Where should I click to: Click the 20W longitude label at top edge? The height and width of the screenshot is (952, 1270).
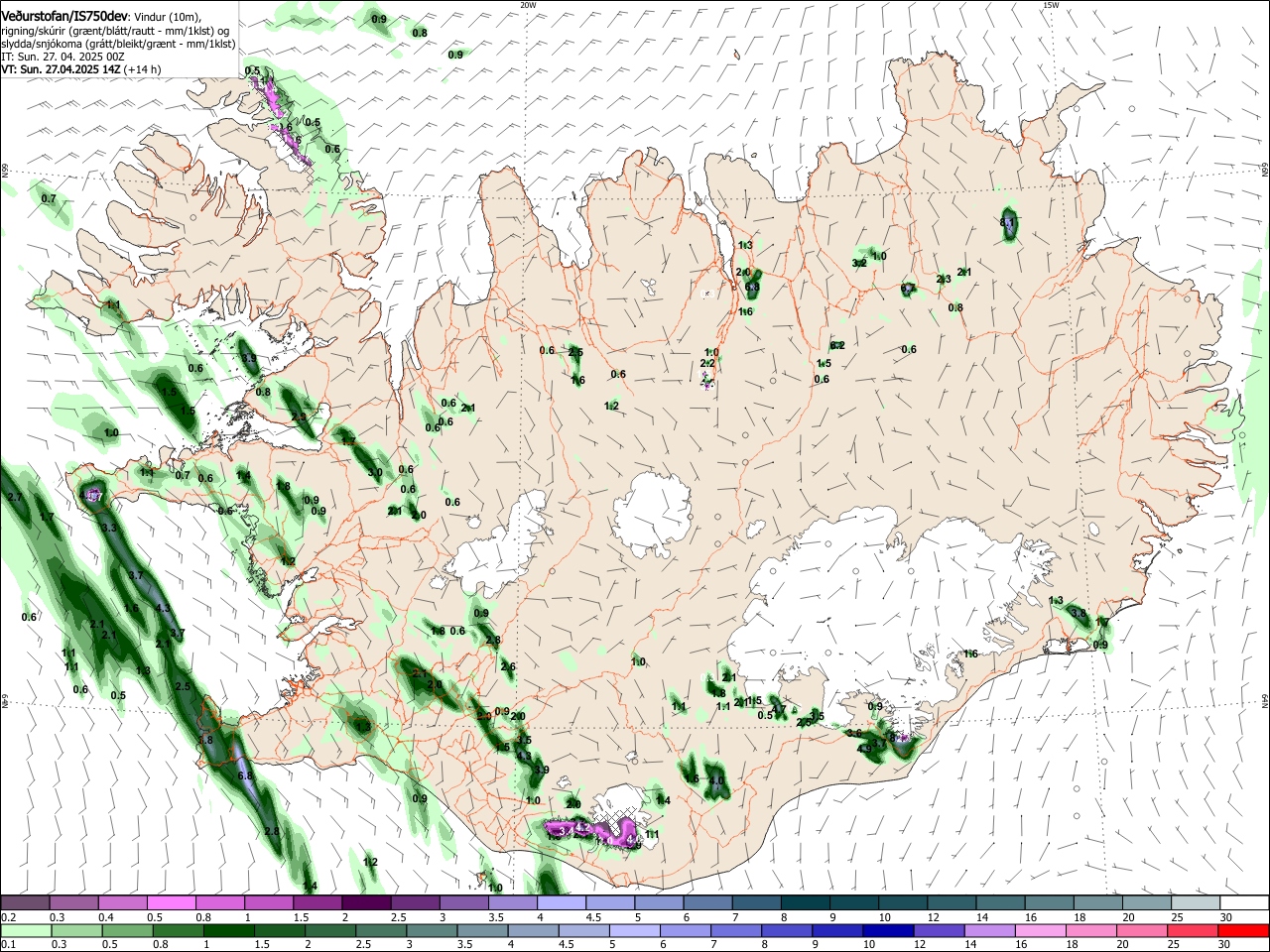pyautogui.click(x=528, y=5)
